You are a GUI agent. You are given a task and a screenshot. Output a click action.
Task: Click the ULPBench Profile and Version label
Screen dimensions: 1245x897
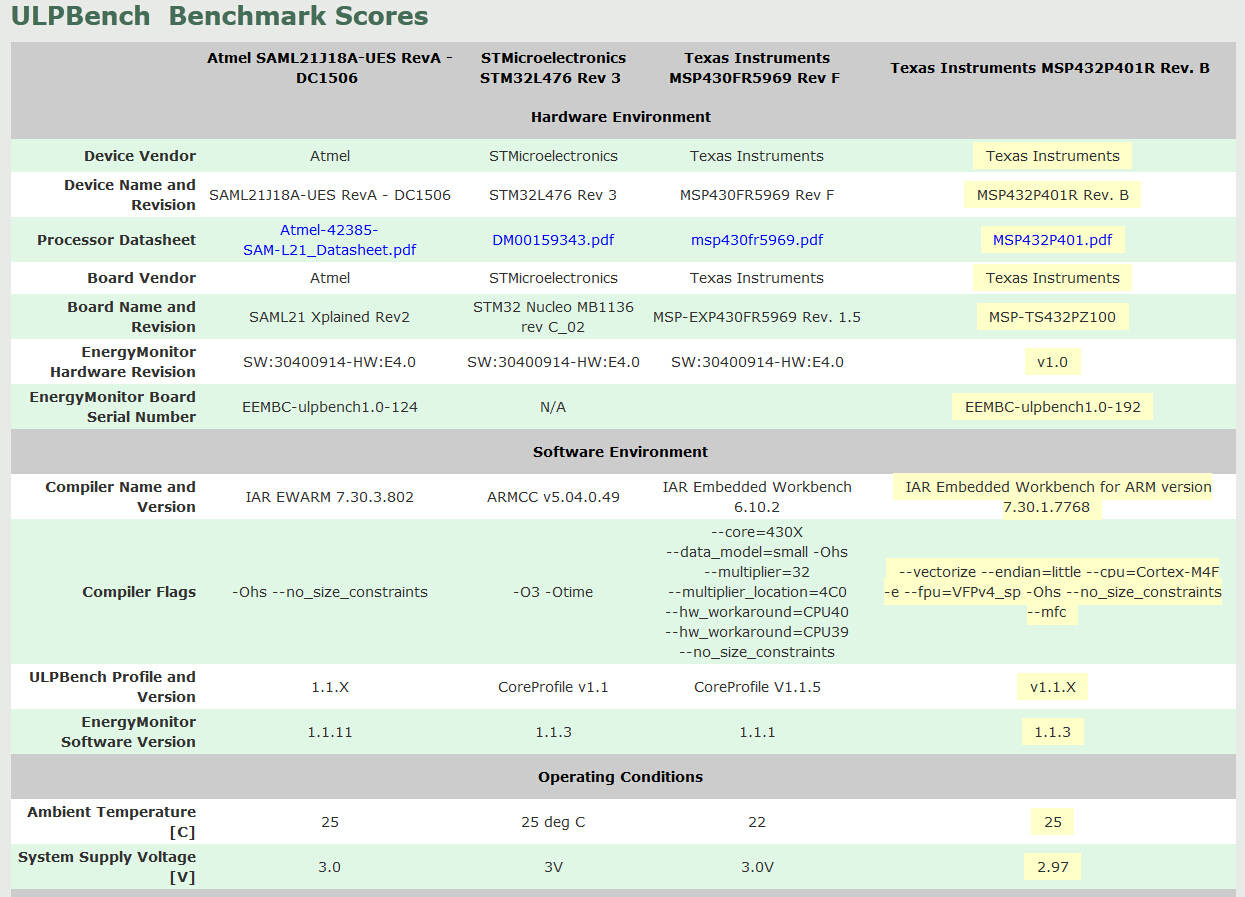click(113, 687)
